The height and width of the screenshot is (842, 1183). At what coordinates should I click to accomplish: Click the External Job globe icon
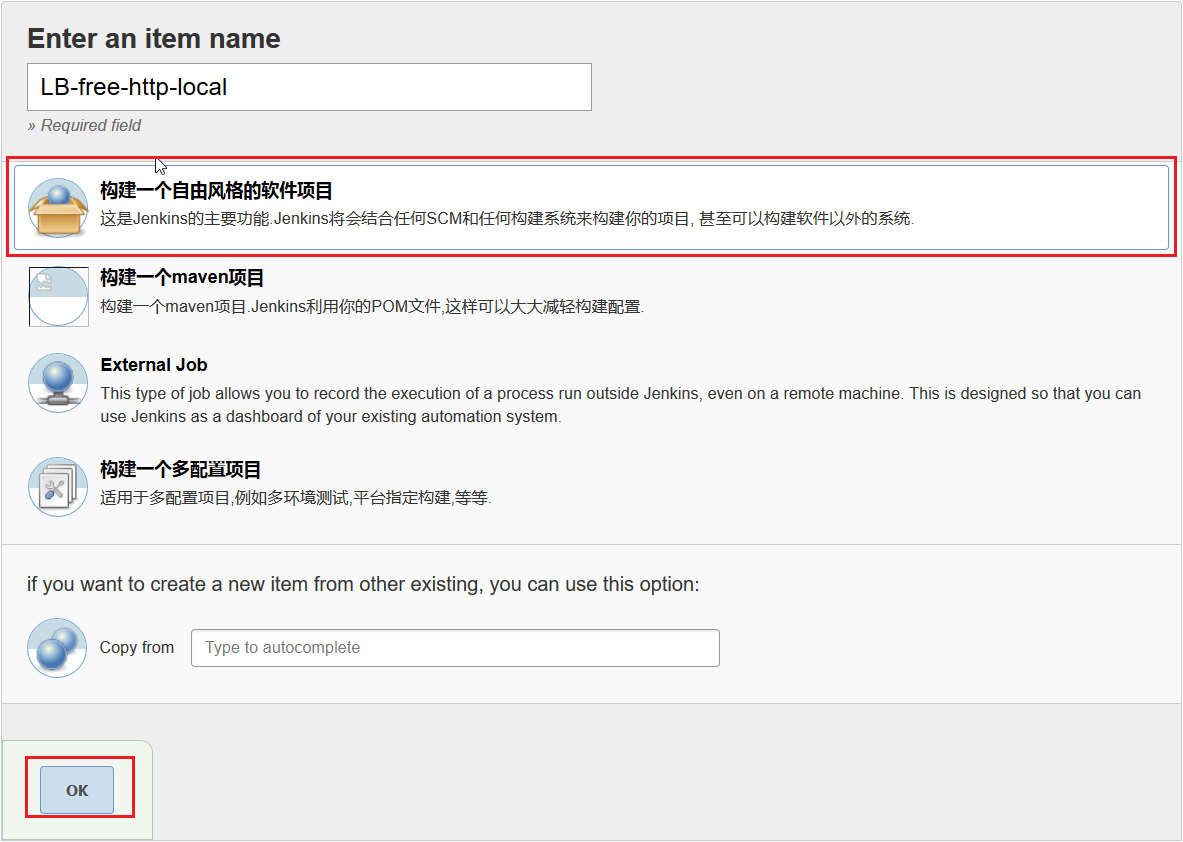[x=58, y=383]
